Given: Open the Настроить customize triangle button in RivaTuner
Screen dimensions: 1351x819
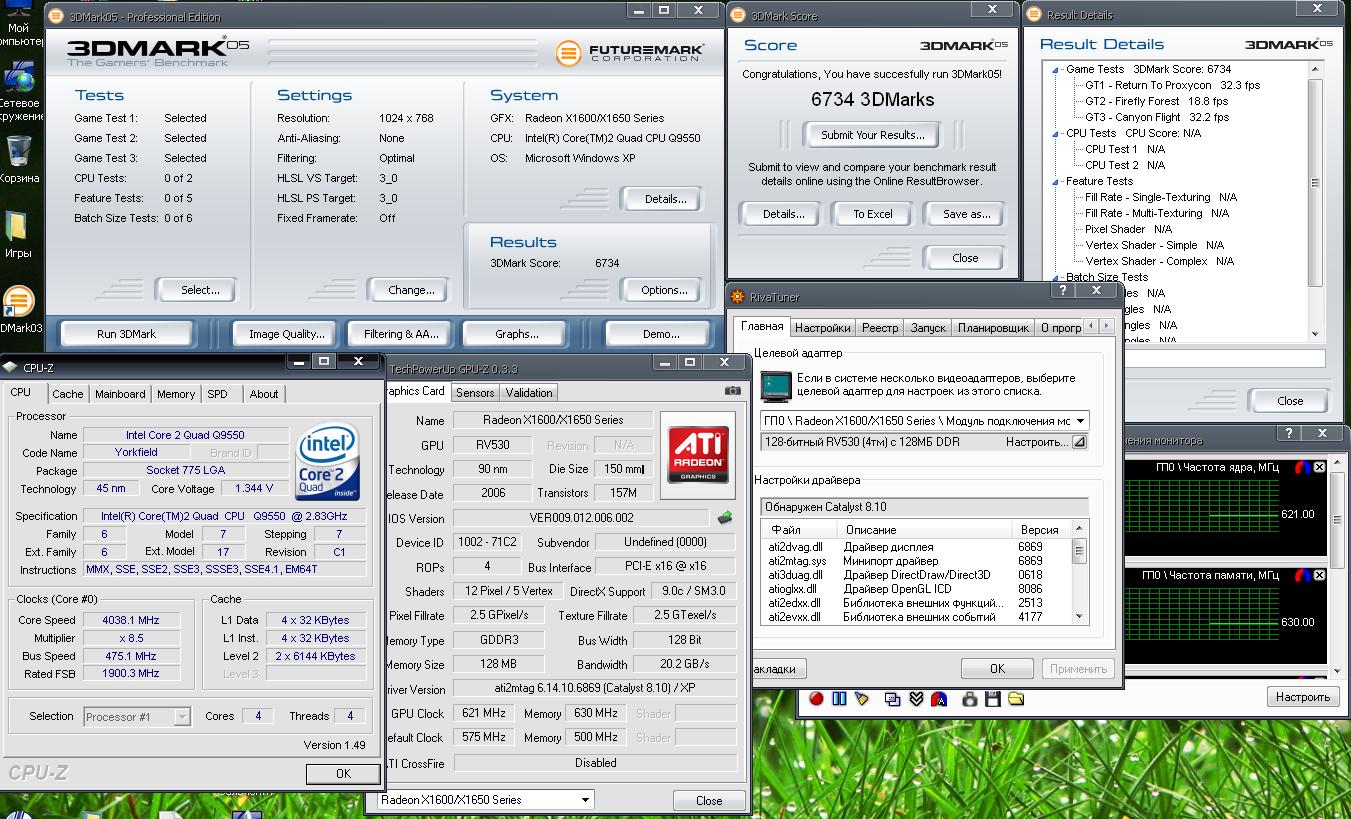Looking at the screenshot, I should pos(1079,442).
